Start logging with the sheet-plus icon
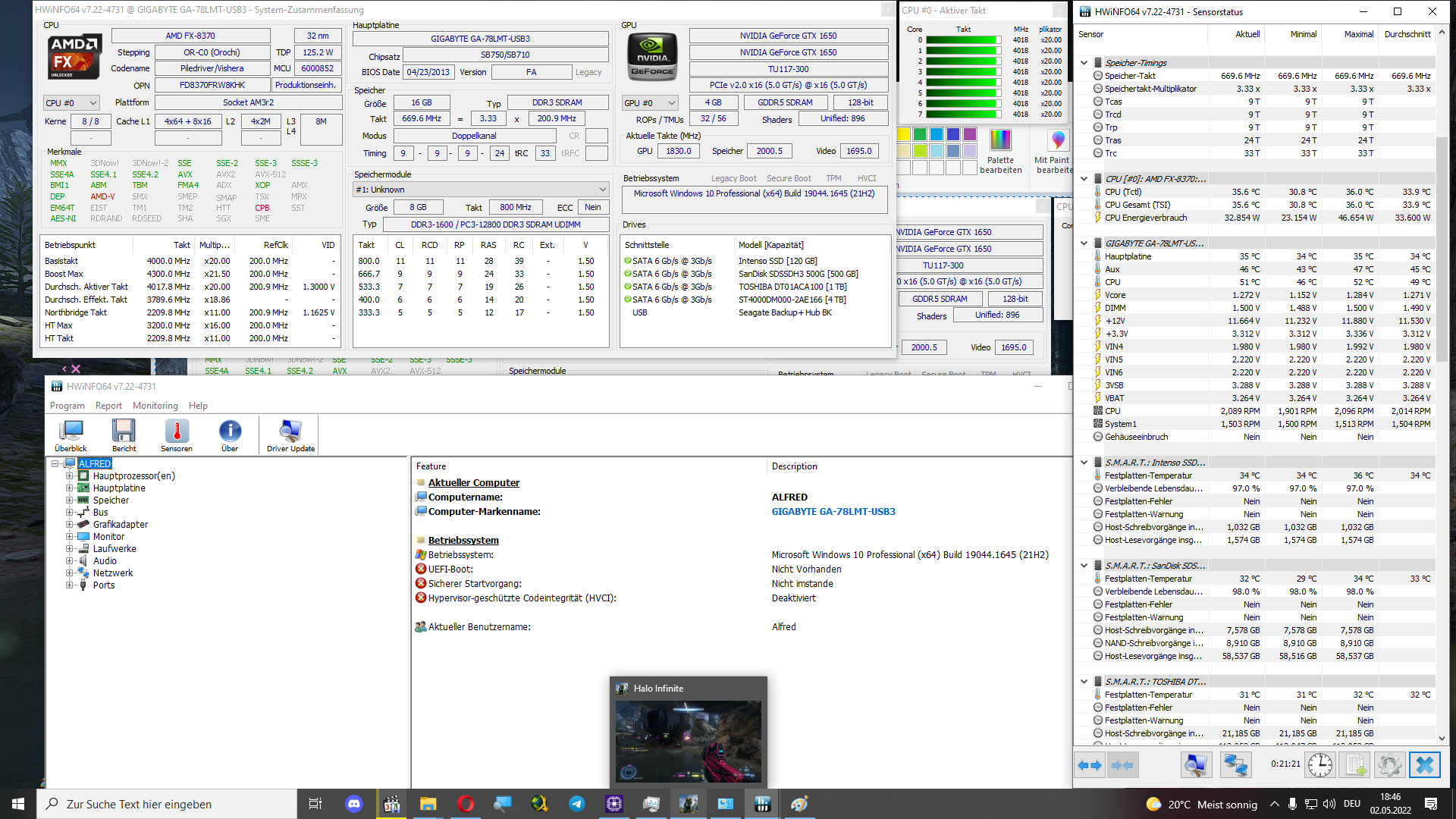The width and height of the screenshot is (1456, 819). click(x=1354, y=765)
